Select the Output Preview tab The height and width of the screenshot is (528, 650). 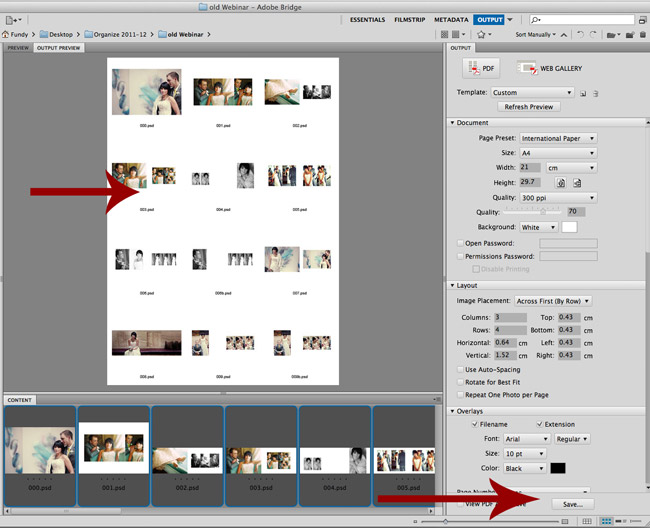click(58, 48)
